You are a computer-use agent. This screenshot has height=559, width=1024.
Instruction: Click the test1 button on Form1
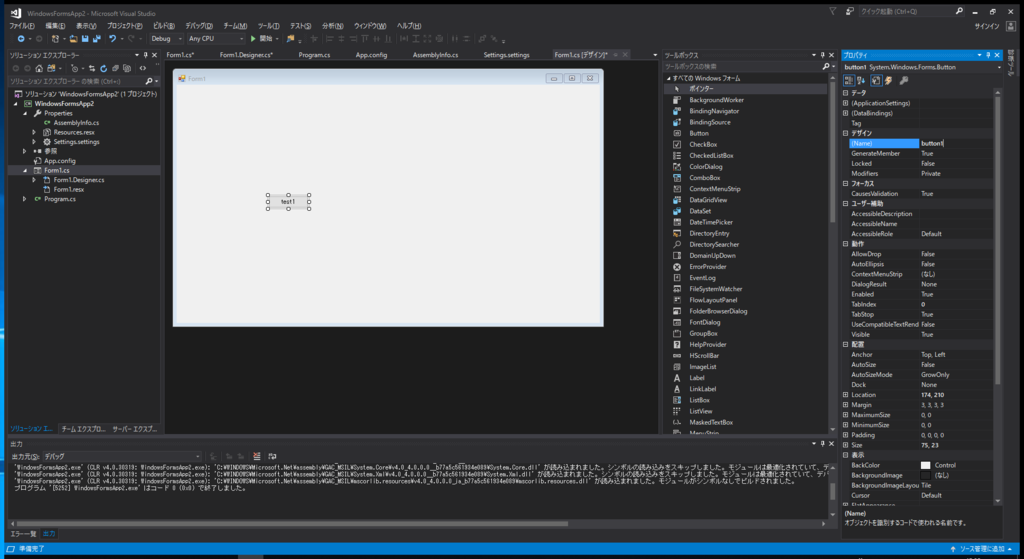[288, 202]
